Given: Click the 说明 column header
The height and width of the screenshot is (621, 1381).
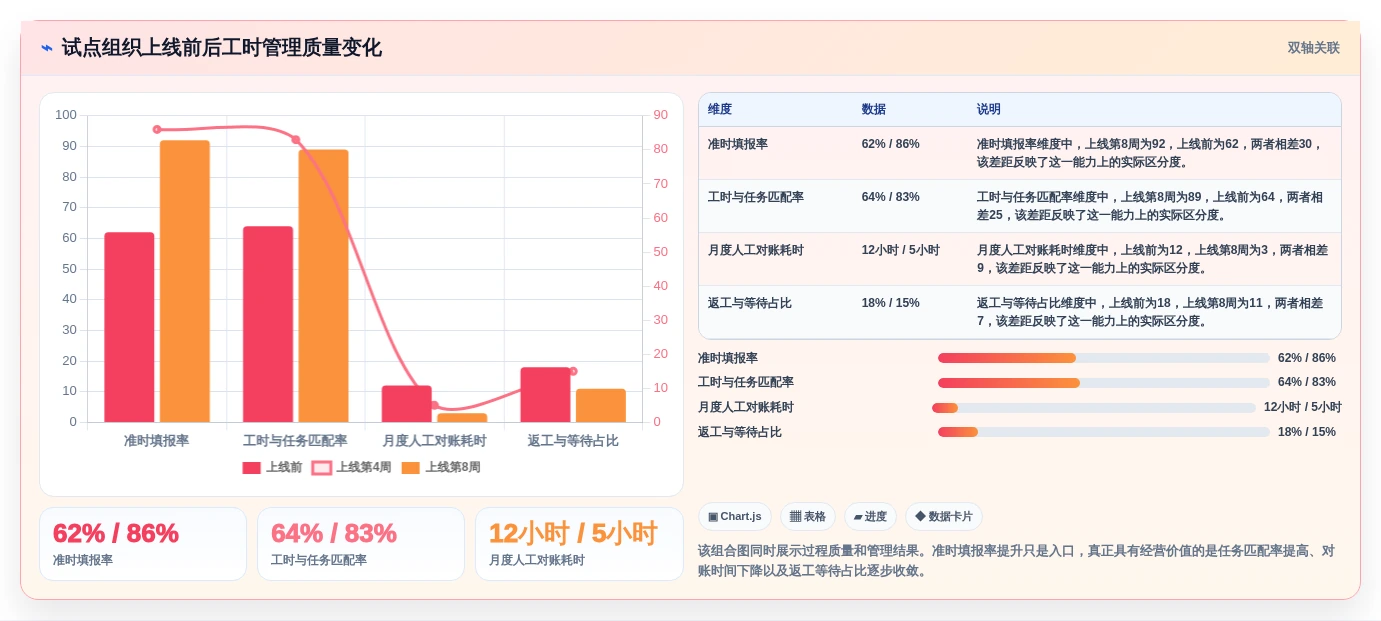Looking at the screenshot, I should (x=989, y=109).
